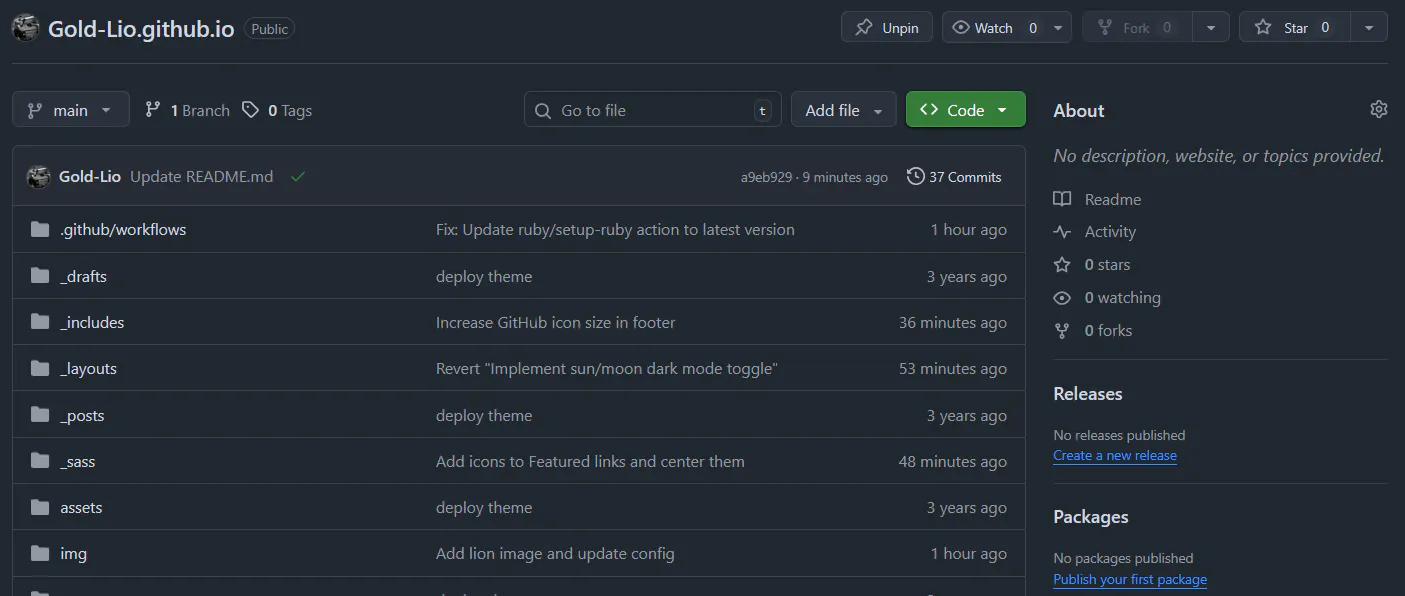The height and width of the screenshot is (596, 1405).
Task: View the 0 Tags page
Action: click(278, 110)
